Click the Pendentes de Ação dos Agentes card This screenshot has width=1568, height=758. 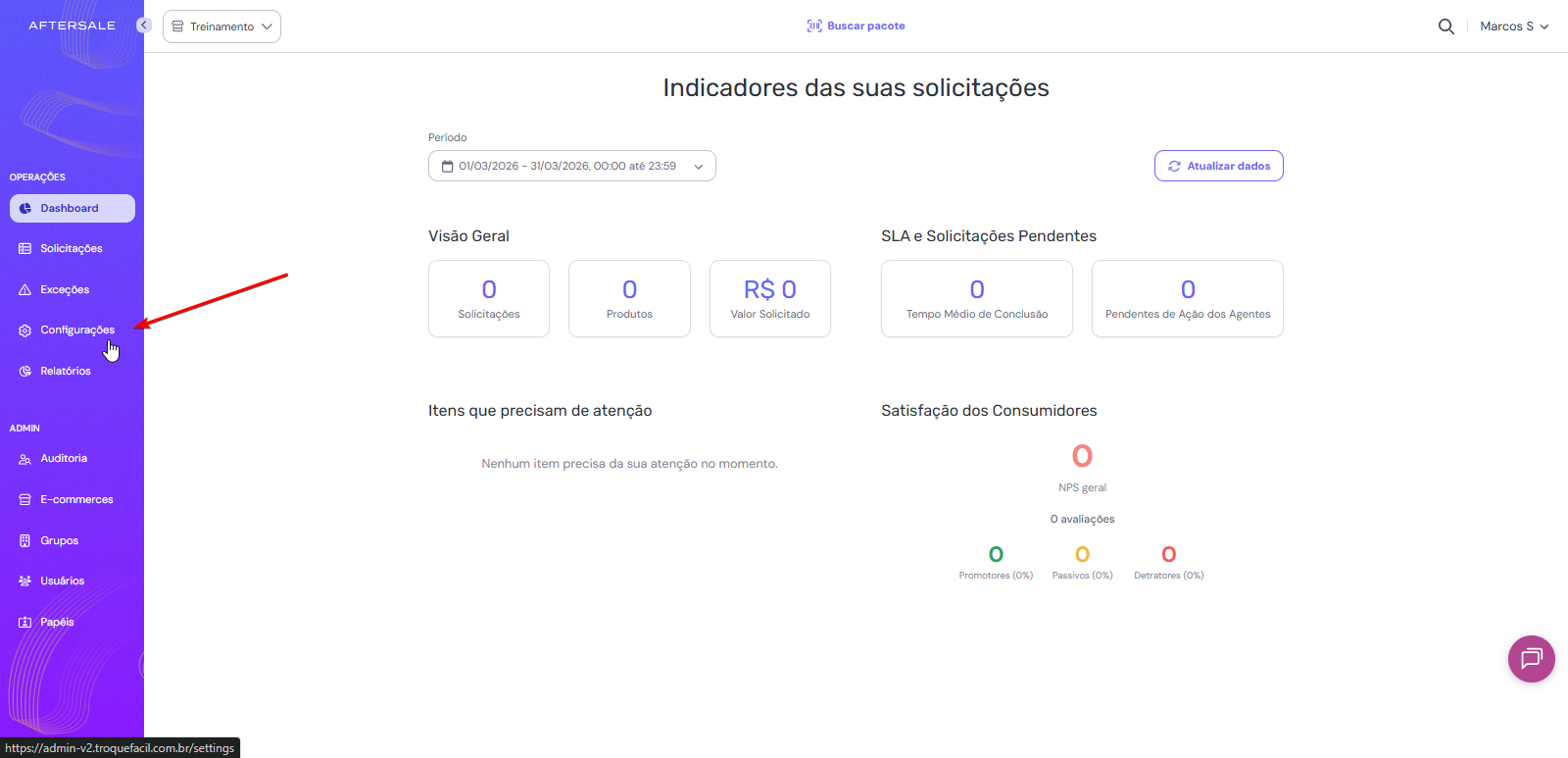point(1187,299)
